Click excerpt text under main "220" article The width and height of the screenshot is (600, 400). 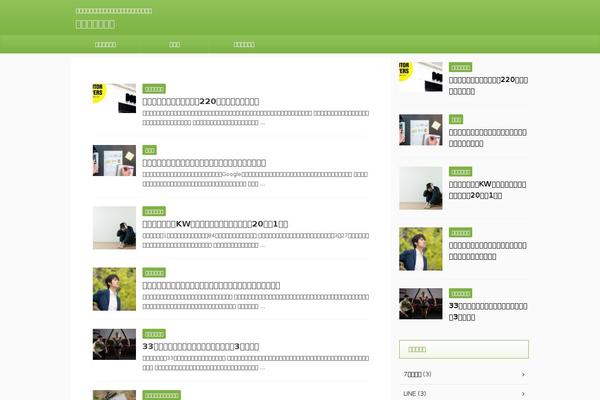coord(255,118)
